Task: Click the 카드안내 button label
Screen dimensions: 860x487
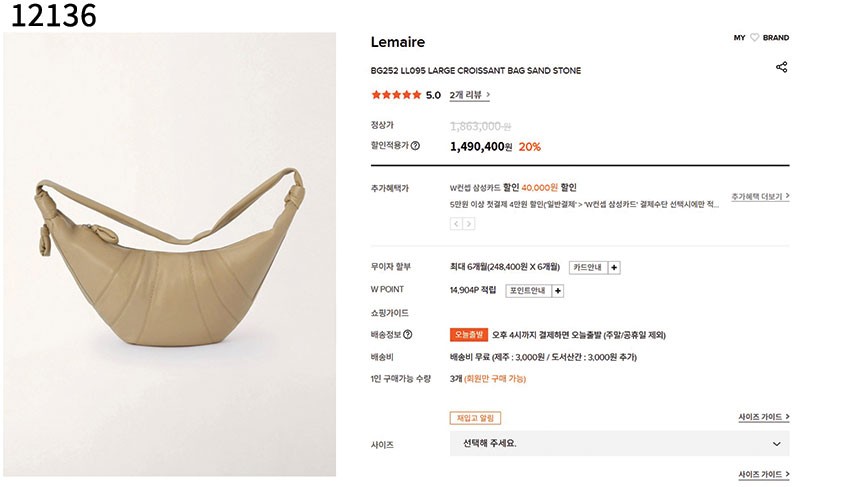Action: [x=588, y=267]
